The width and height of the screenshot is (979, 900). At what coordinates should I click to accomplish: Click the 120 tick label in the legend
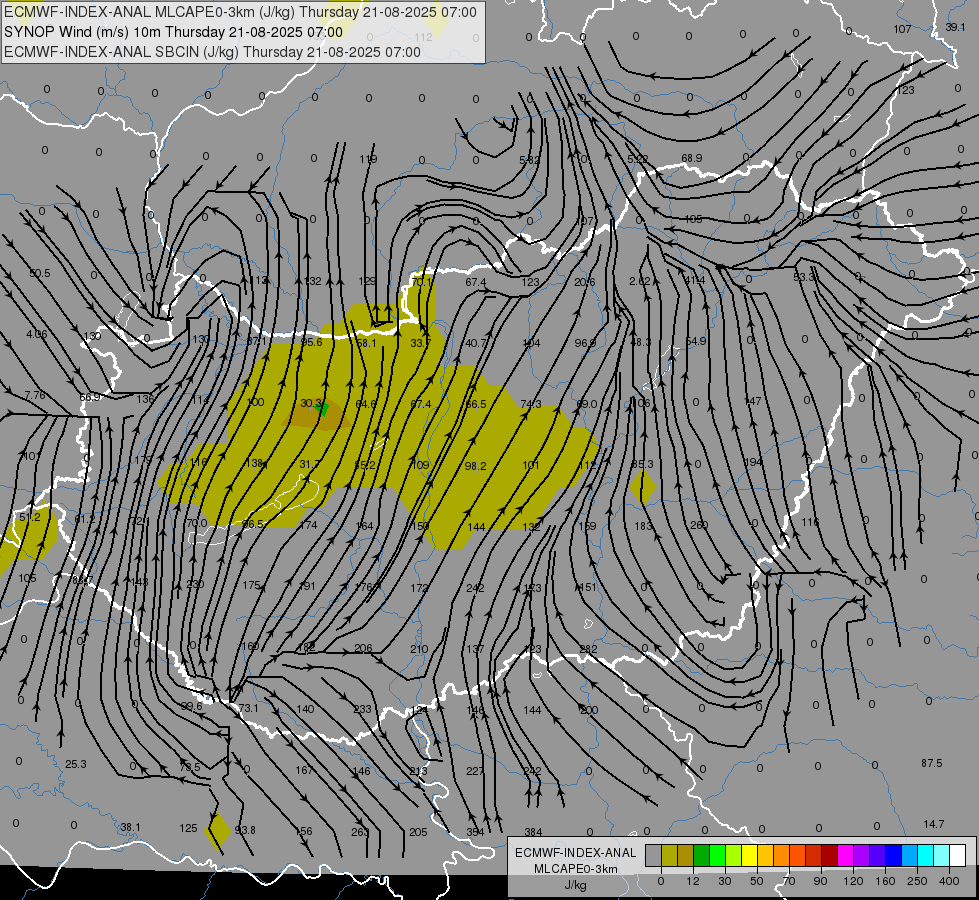click(853, 881)
